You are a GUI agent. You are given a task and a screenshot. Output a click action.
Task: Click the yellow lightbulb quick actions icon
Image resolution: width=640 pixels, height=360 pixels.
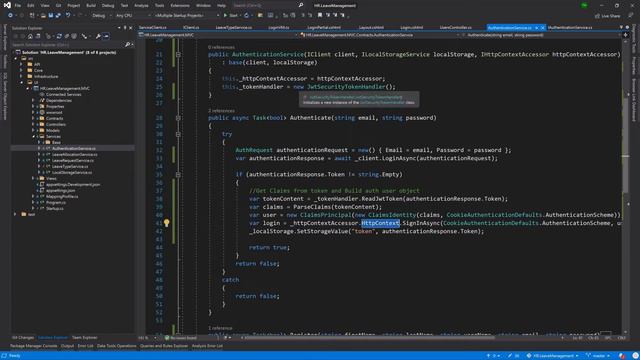coord(167,223)
